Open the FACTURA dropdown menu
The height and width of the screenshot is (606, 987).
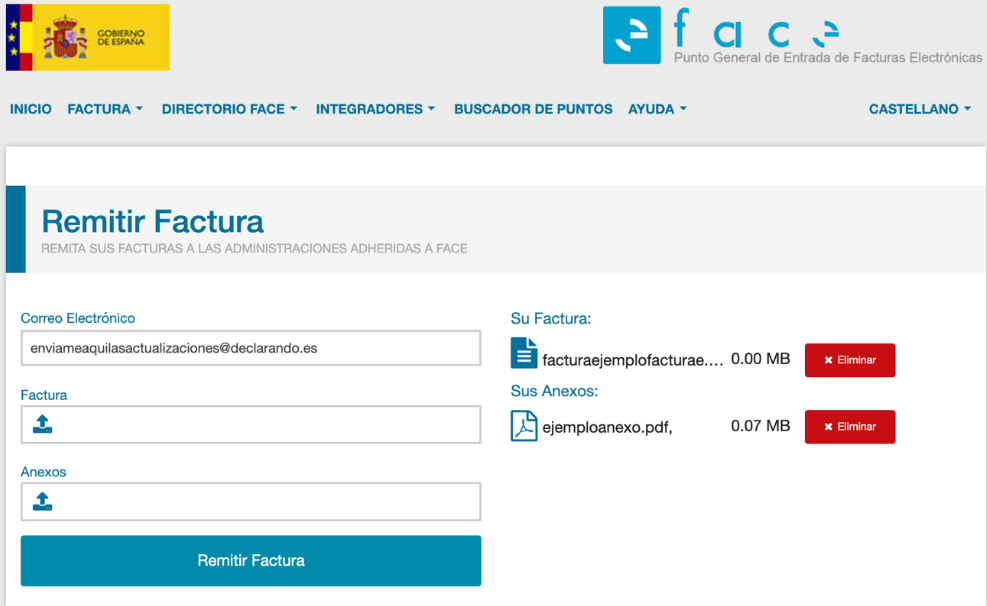105,109
